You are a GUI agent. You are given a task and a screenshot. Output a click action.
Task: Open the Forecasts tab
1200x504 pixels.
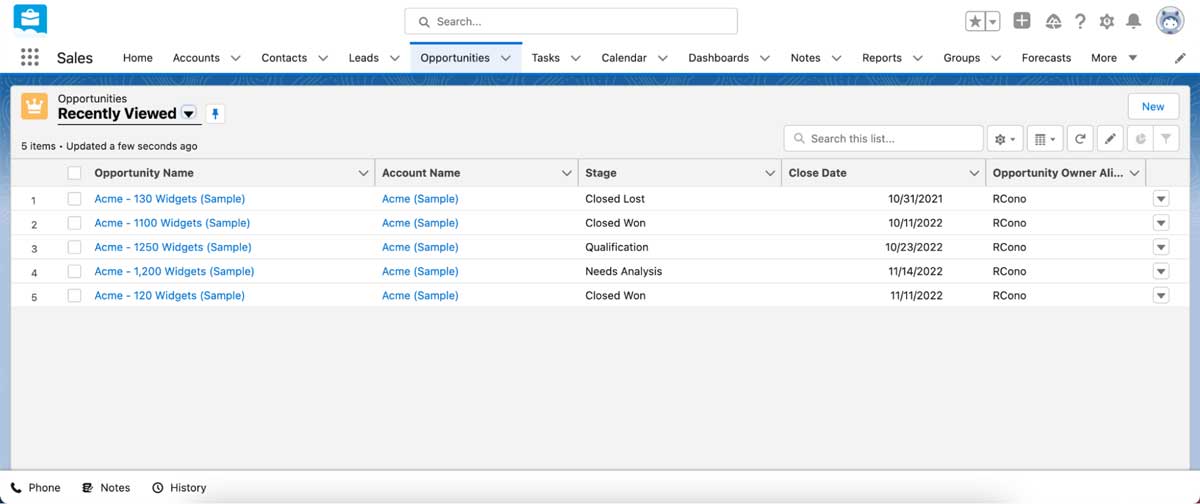coord(1046,58)
